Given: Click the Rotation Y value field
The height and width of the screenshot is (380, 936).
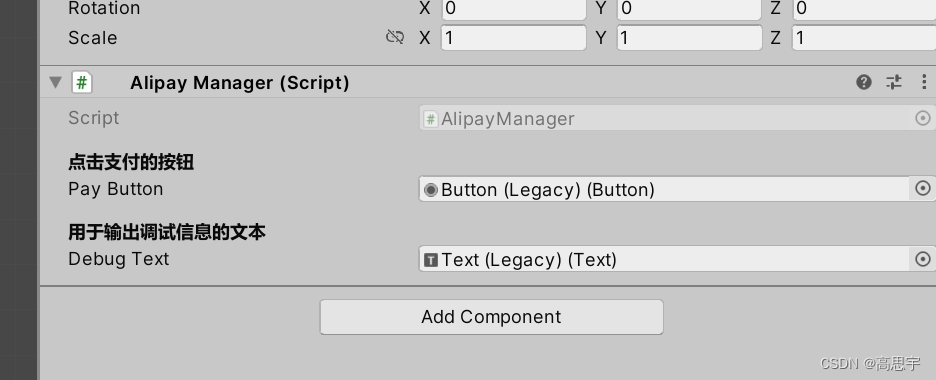Looking at the screenshot, I should click(x=689, y=9).
